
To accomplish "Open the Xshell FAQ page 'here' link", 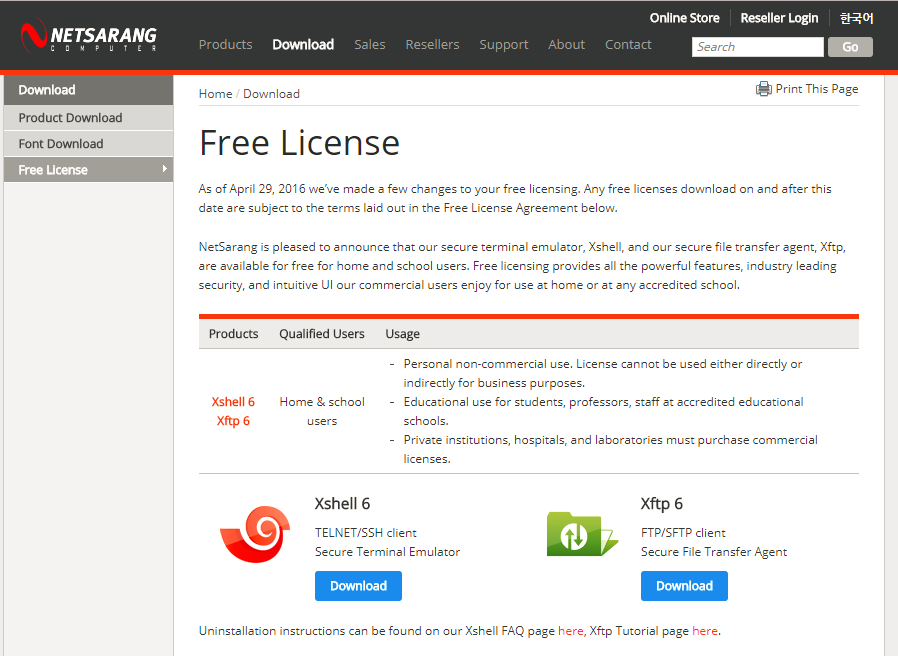I will pyautogui.click(x=570, y=631).
